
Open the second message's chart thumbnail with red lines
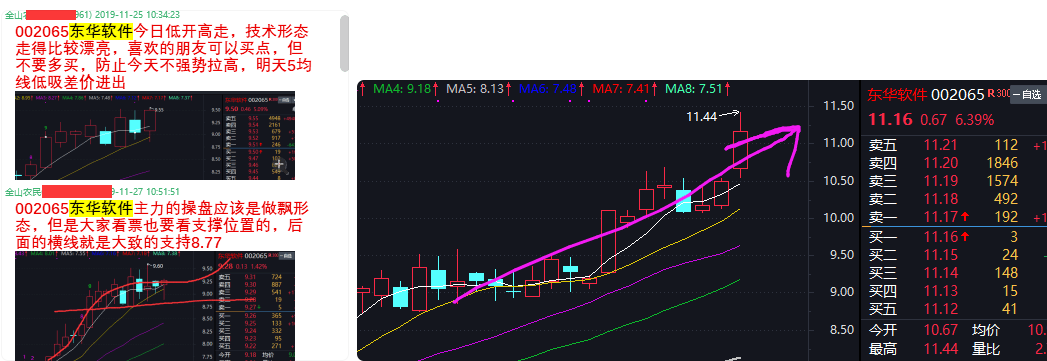(x=155, y=306)
